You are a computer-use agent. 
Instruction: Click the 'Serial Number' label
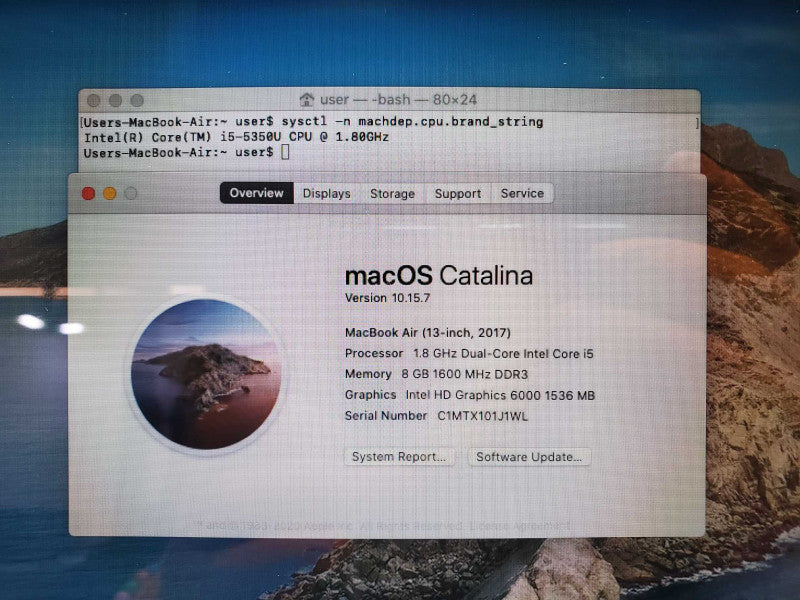pos(386,416)
